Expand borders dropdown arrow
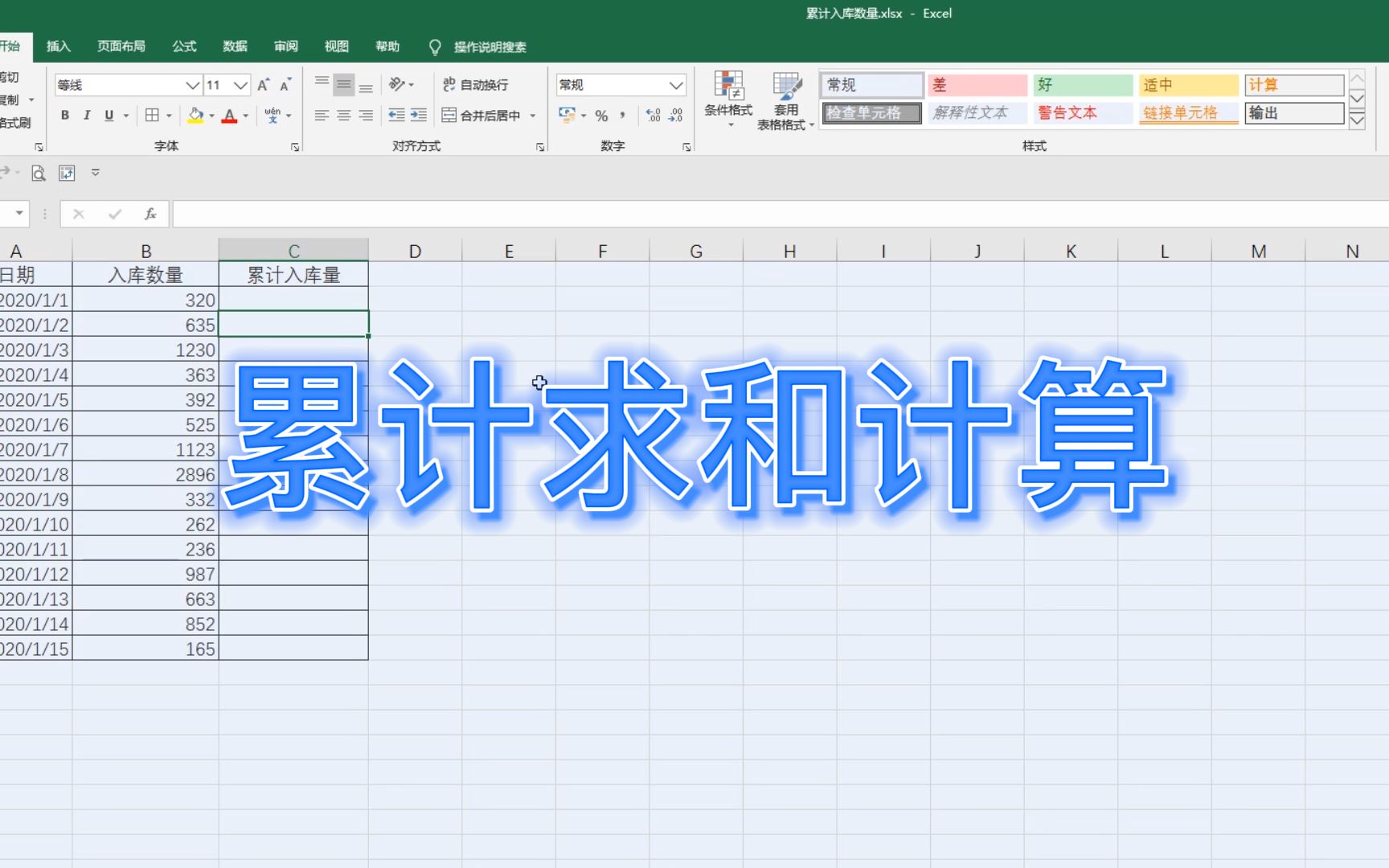1389x868 pixels. [170, 116]
